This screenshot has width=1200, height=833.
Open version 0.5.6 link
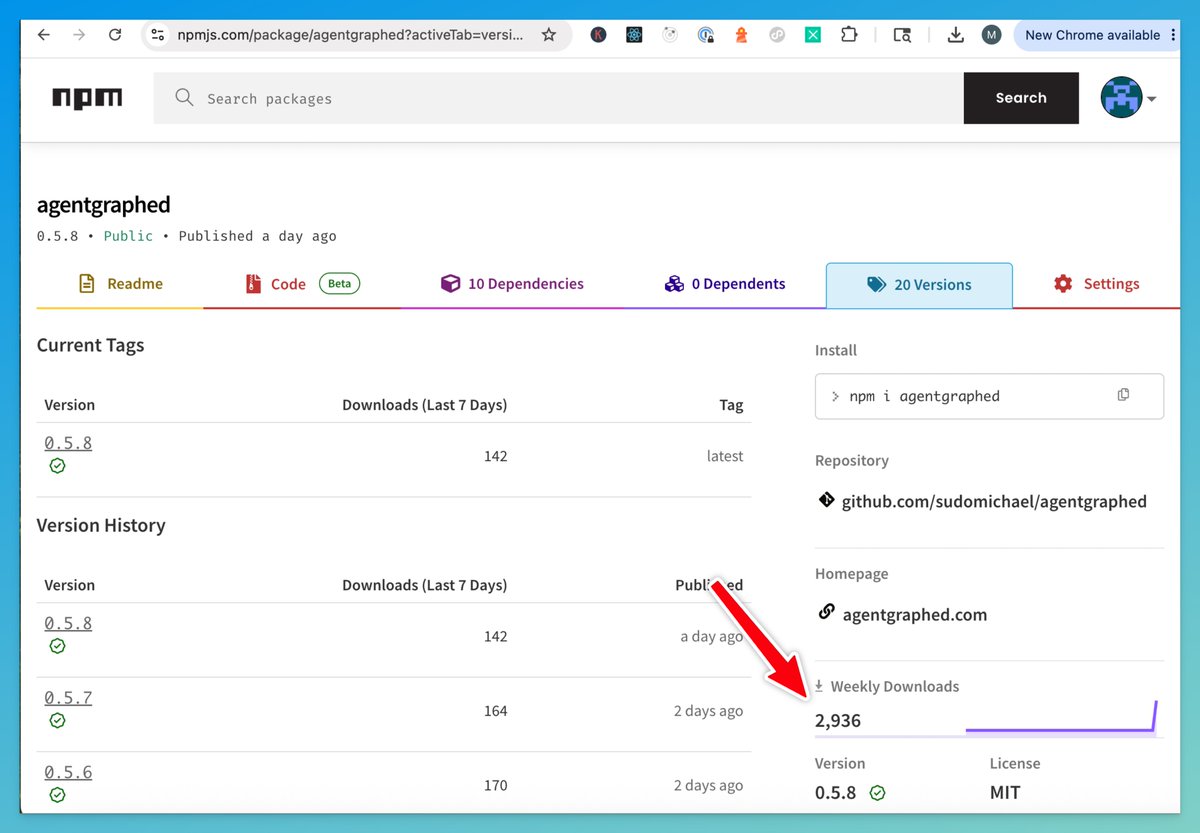68,773
